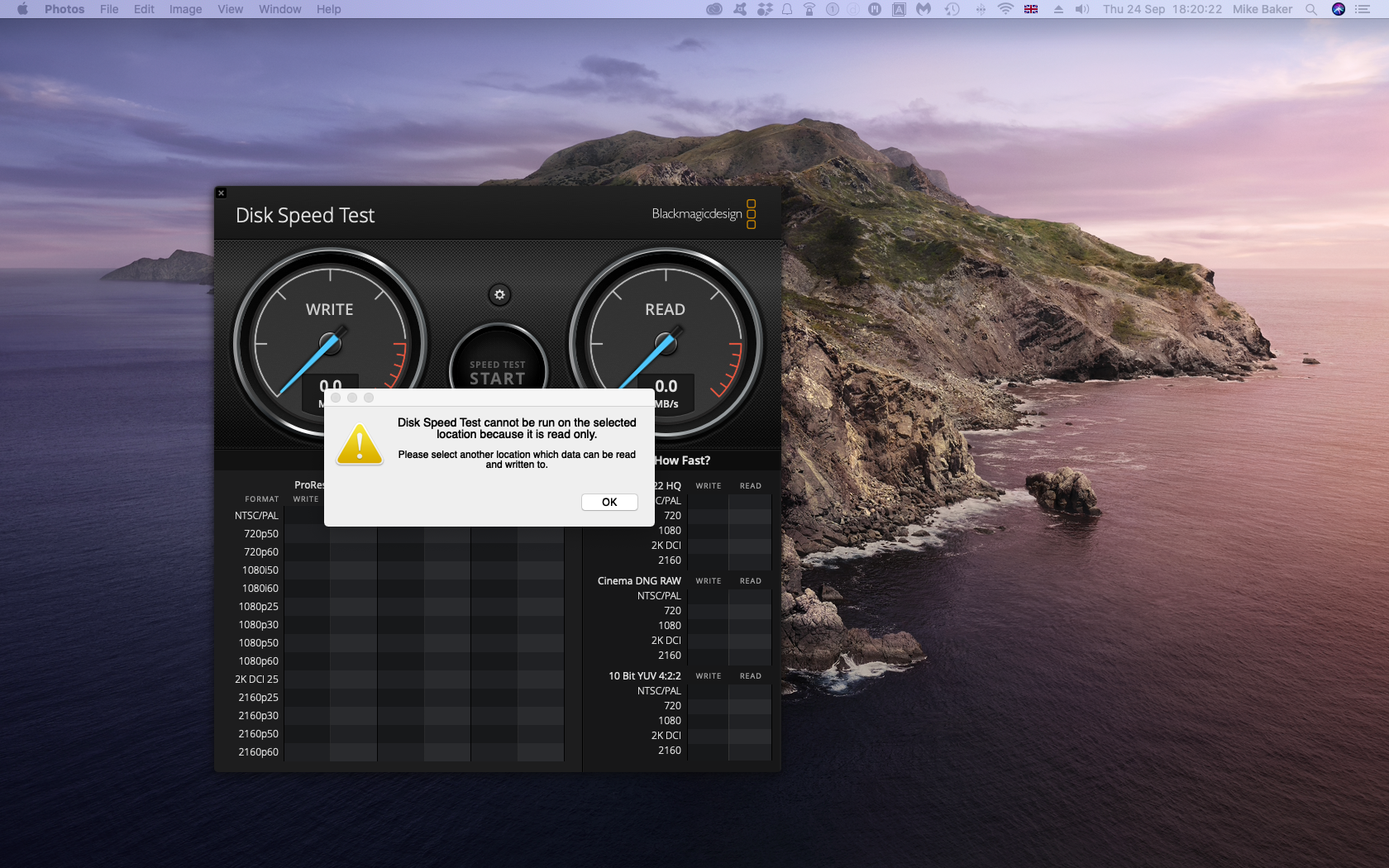This screenshot has height=868, width=1389.
Task: Click the notification bell menu bar icon
Action: [x=787, y=9]
